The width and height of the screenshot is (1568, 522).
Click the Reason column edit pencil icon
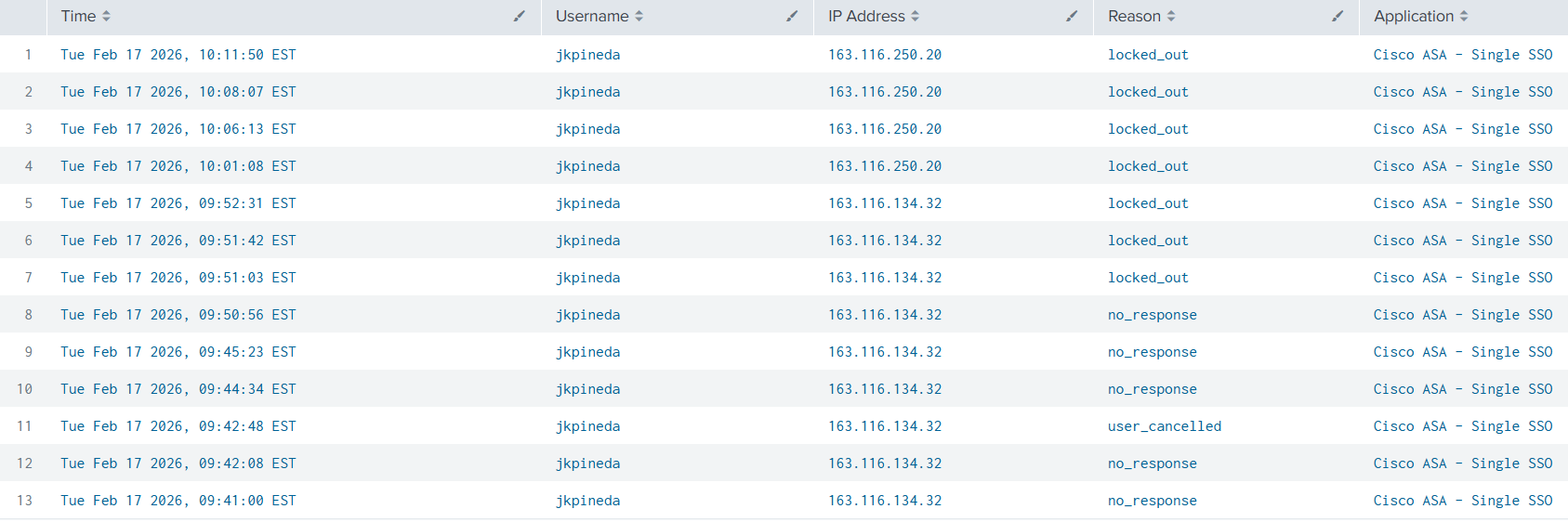pos(1337,16)
